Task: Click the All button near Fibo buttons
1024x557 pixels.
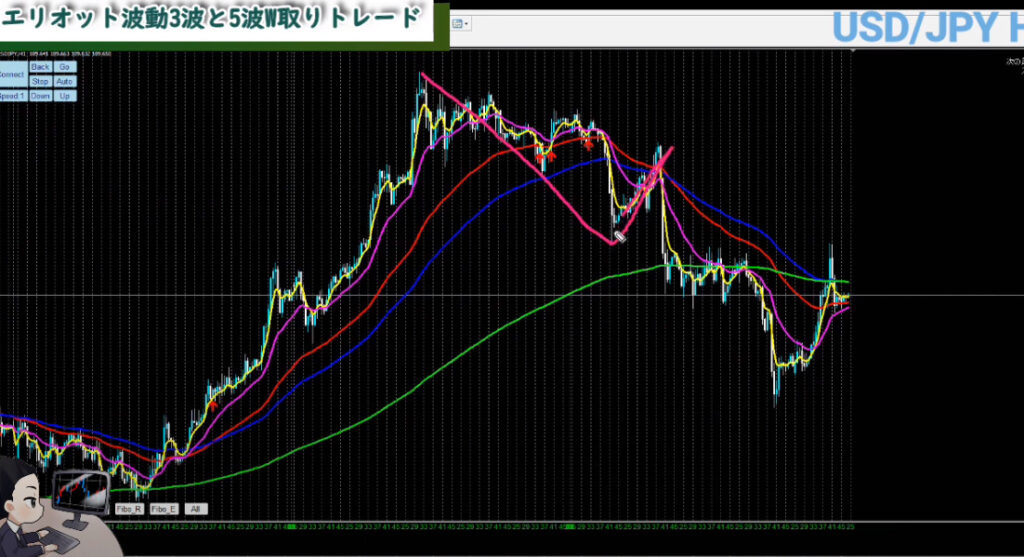Action: click(x=195, y=509)
